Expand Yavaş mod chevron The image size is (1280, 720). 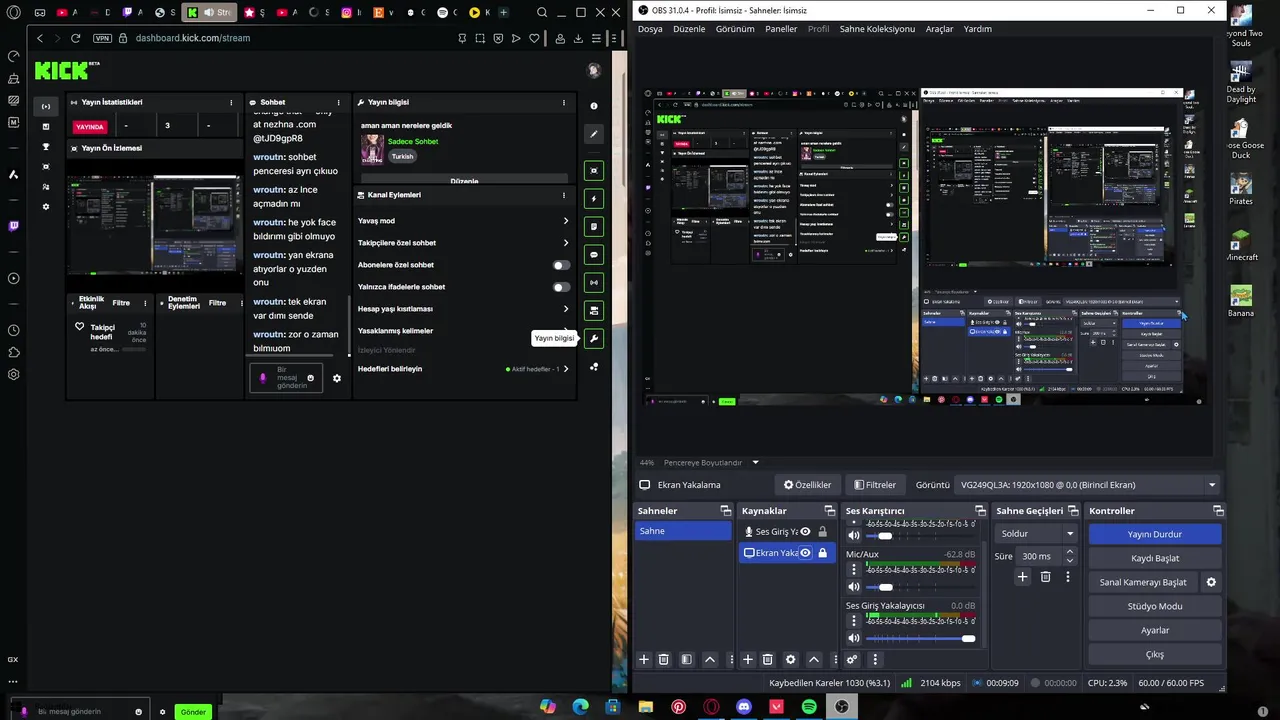point(566,221)
